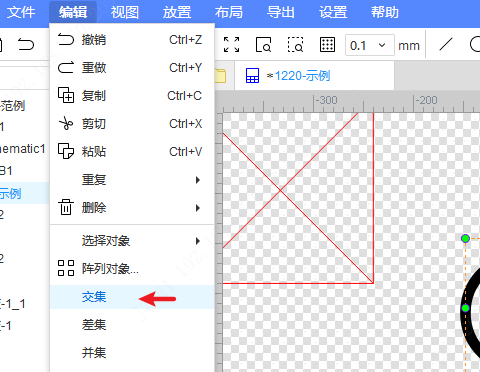The height and width of the screenshot is (372, 480).
Task: Toggle the grid display icon
Action: tap(327, 45)
